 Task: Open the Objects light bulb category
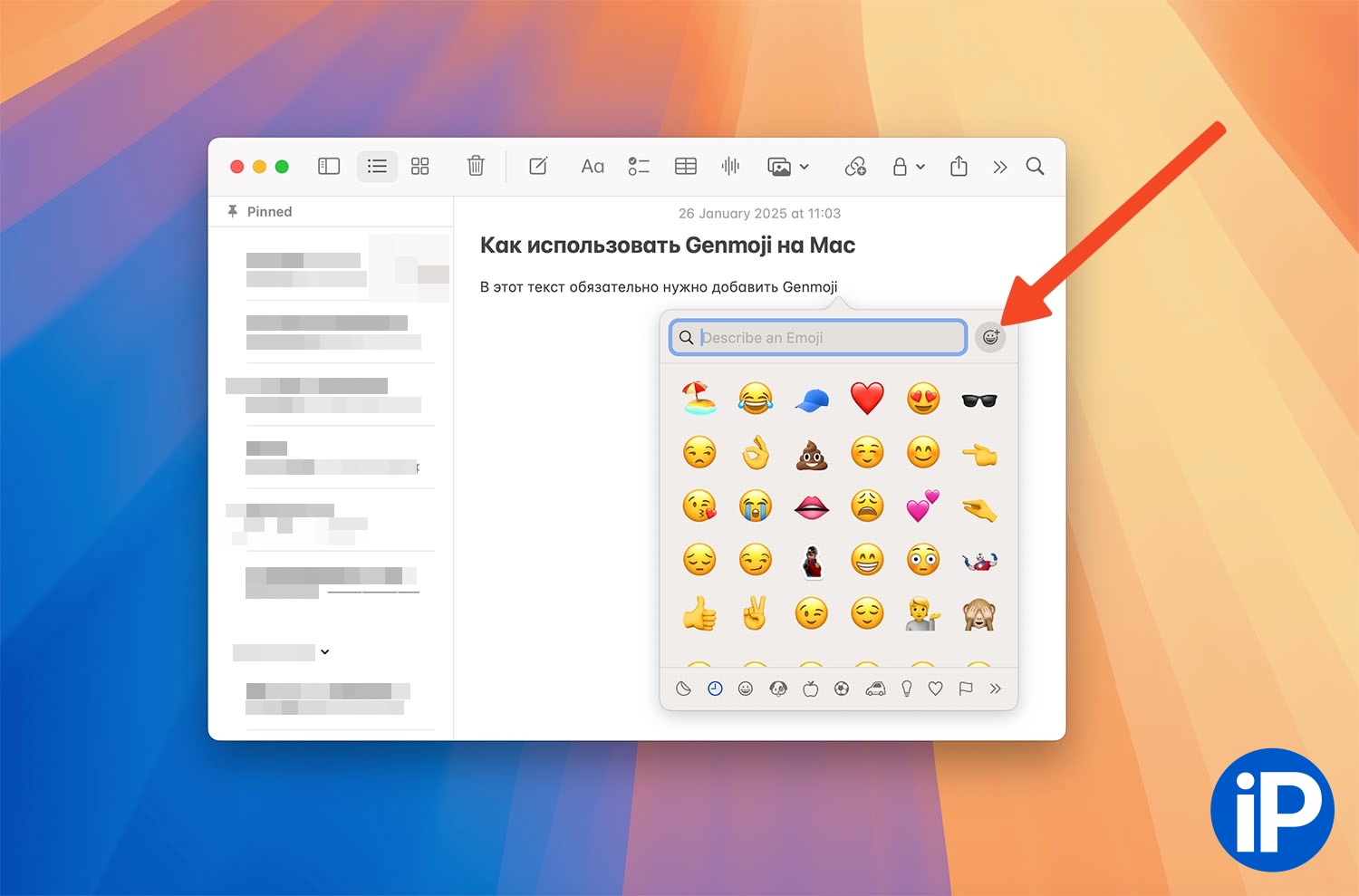907,689
